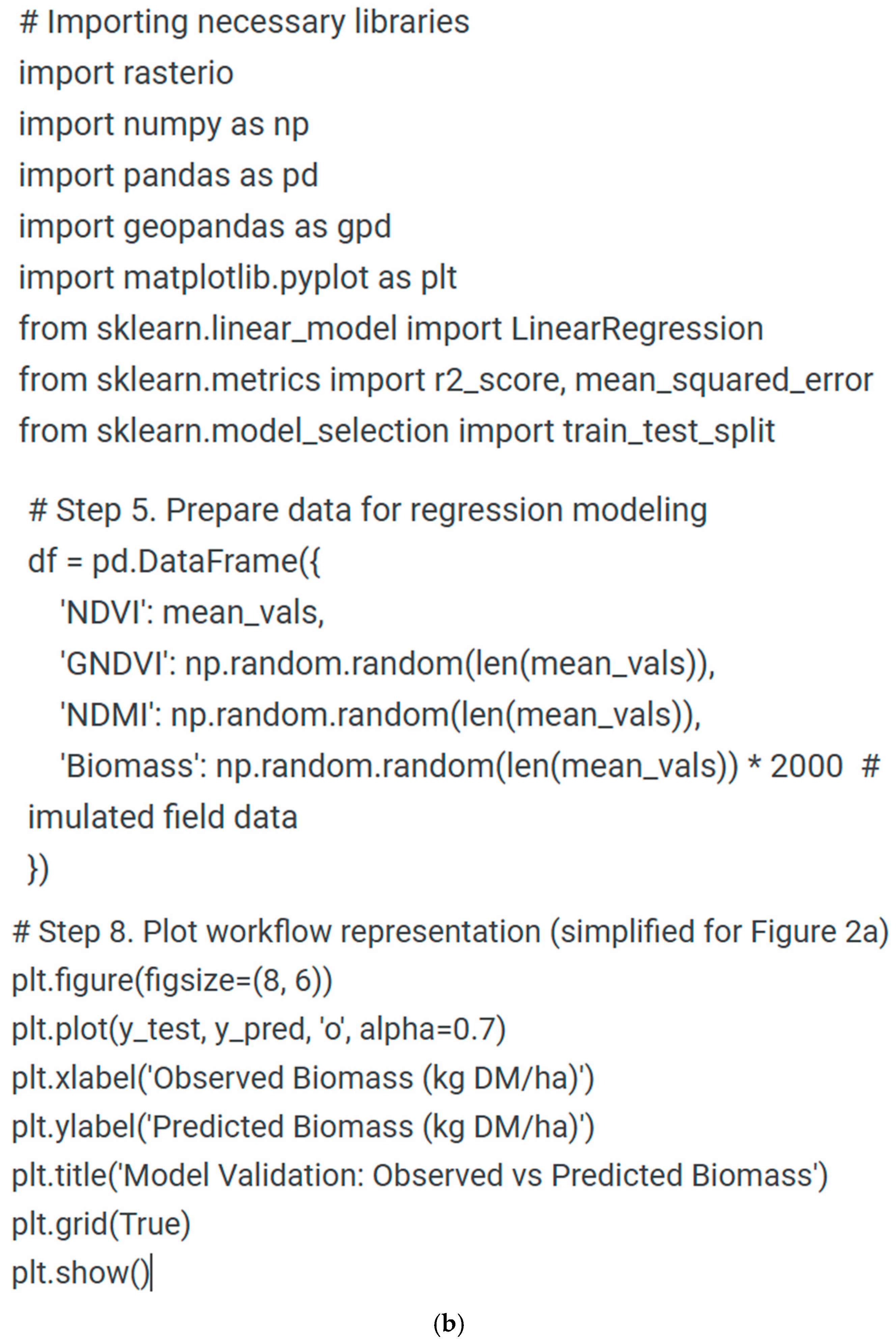Image resolution: width=896 pixels, height=1342 pixels.
Task: Place cursor on 'import numpy as np'
Action: pos(164,125)
